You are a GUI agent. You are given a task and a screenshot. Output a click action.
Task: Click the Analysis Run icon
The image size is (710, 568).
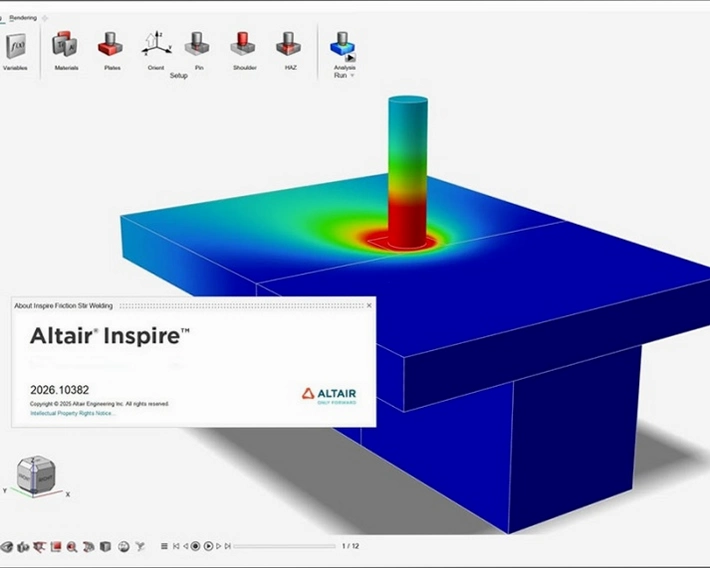344,47
